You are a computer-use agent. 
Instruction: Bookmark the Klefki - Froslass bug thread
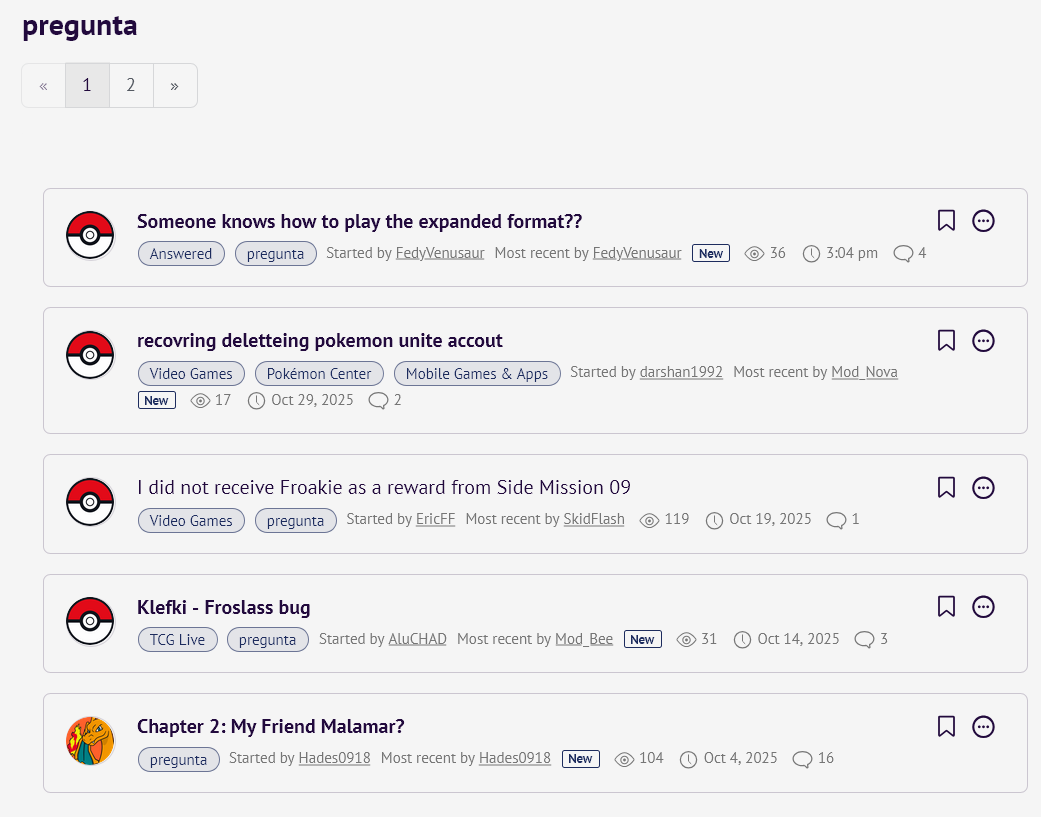coord(946,607)
